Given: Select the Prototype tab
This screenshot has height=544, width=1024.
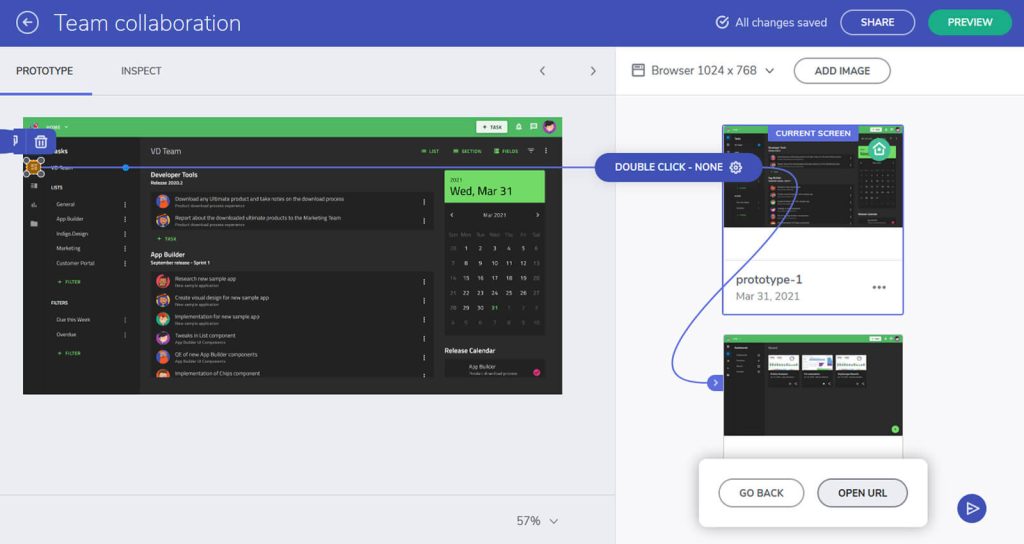Looking at the screenshot, I should (44, 71).
